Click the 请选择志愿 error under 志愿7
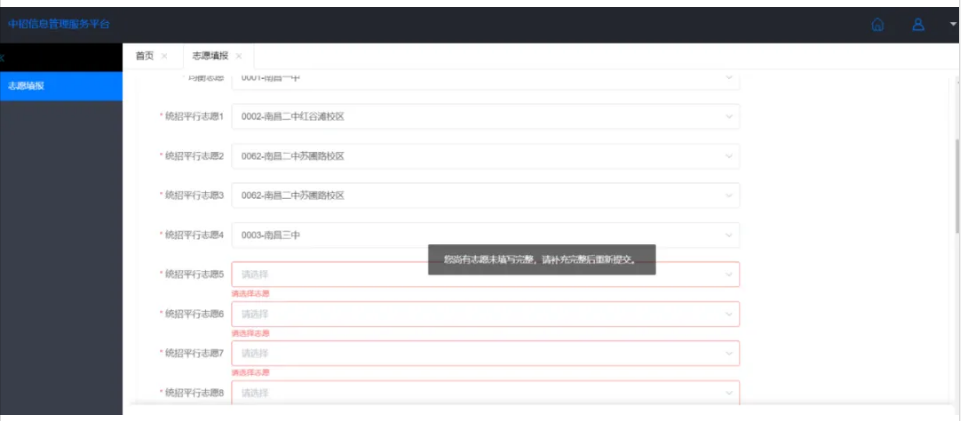 point(250,373)
